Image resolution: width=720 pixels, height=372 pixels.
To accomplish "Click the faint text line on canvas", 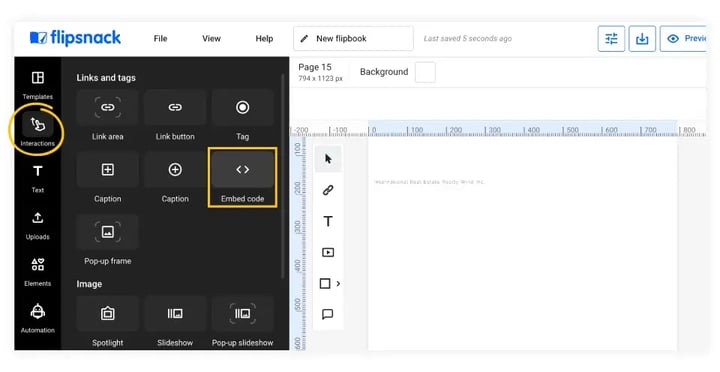I will (x=429, y=182).
